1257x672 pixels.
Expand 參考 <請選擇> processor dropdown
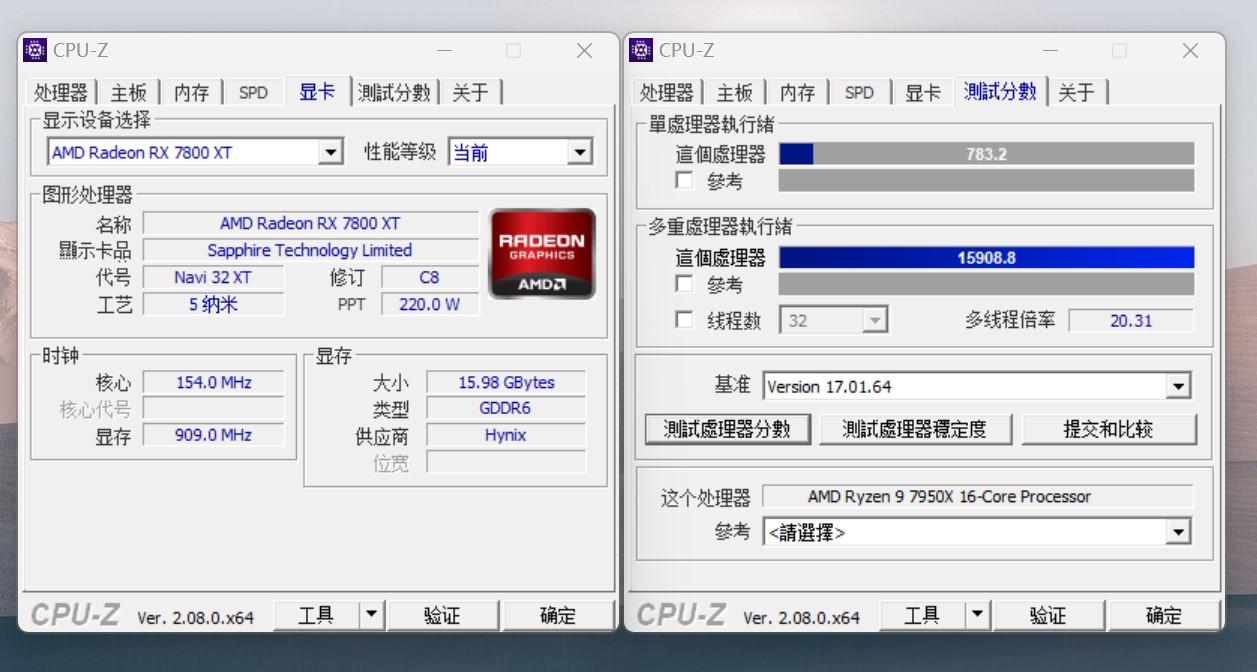click(1179, 533)
